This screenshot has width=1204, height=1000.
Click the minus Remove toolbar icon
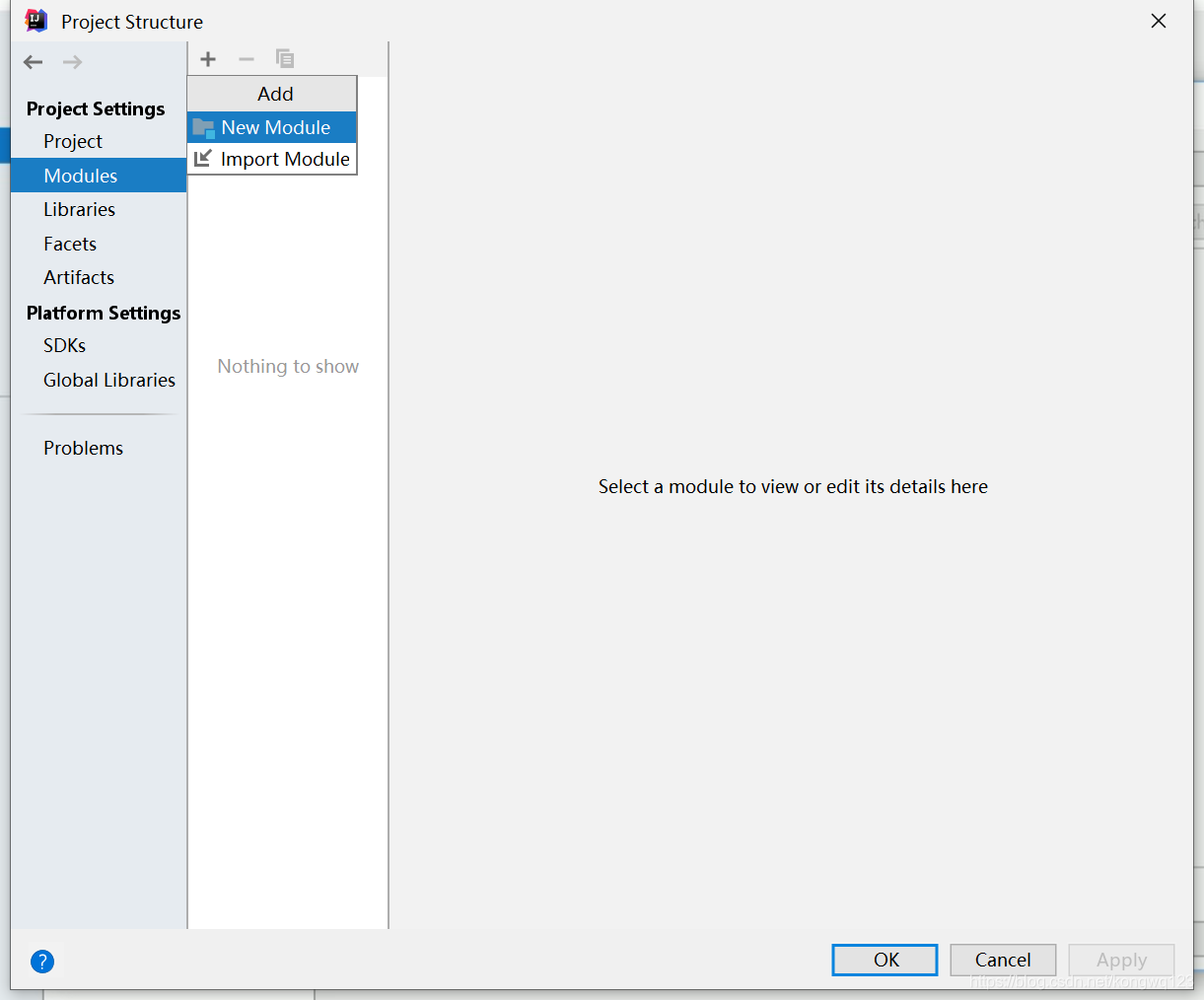(x=247, y=59)
